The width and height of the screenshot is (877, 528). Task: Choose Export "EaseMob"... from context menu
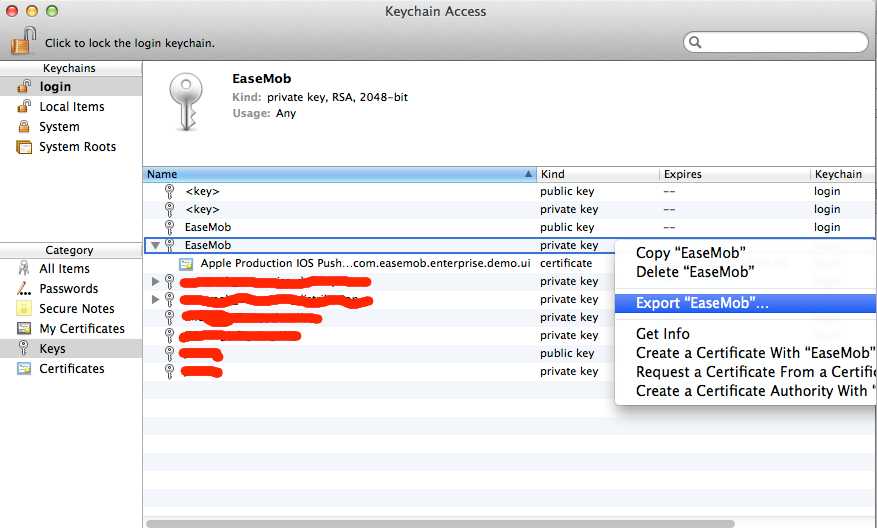746,303
